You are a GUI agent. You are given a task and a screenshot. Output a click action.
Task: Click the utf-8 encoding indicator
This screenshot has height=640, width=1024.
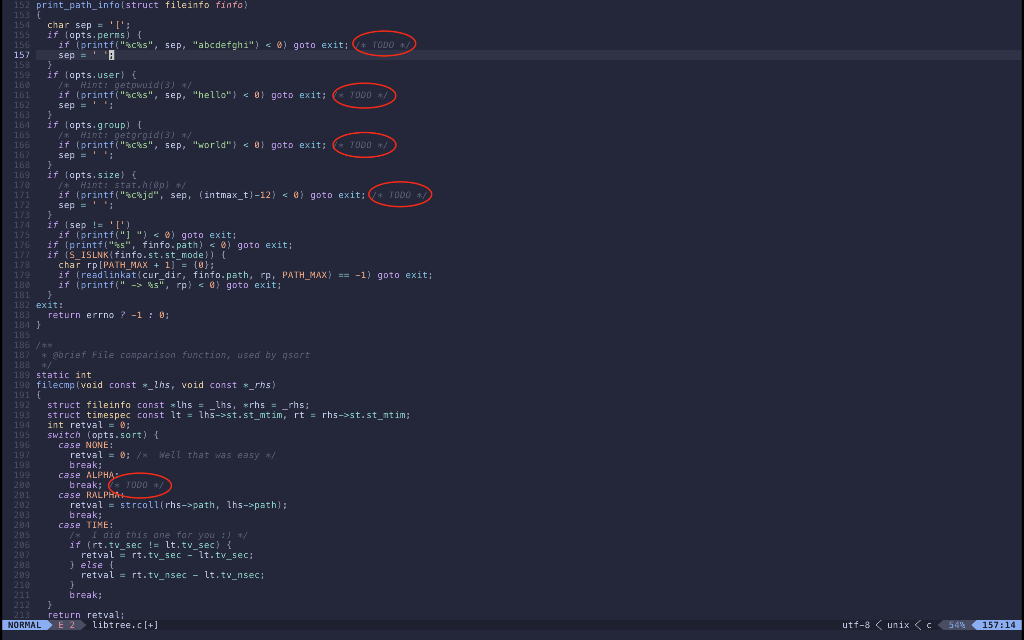point(855,624)
